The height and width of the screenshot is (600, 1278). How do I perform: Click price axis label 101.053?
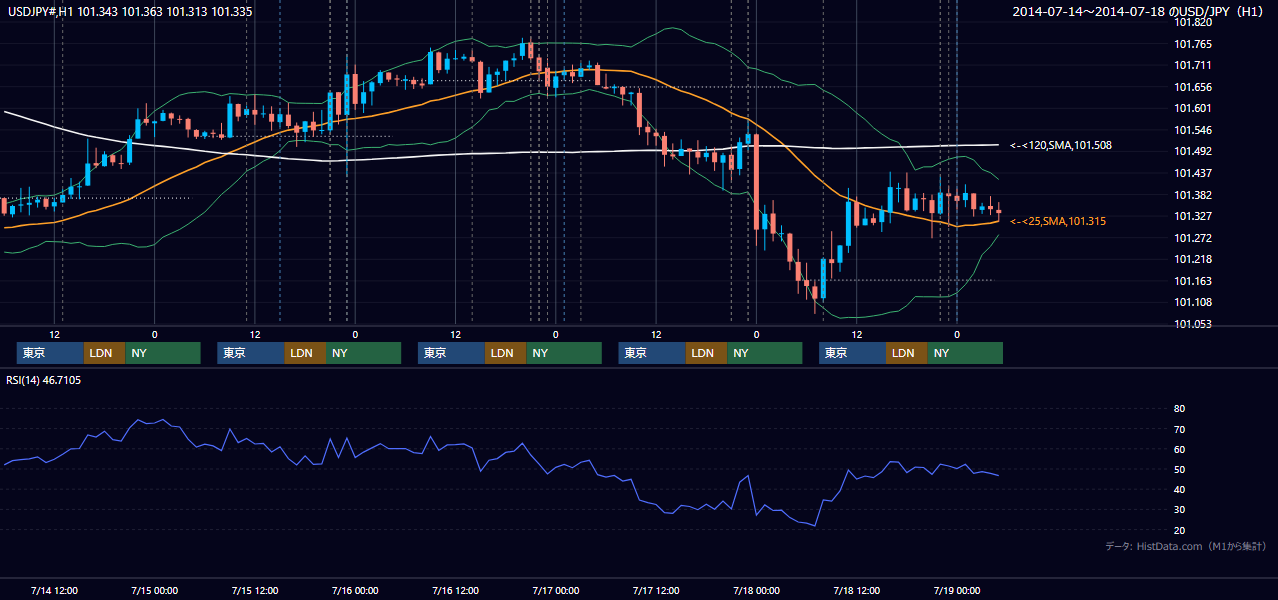1193,324
